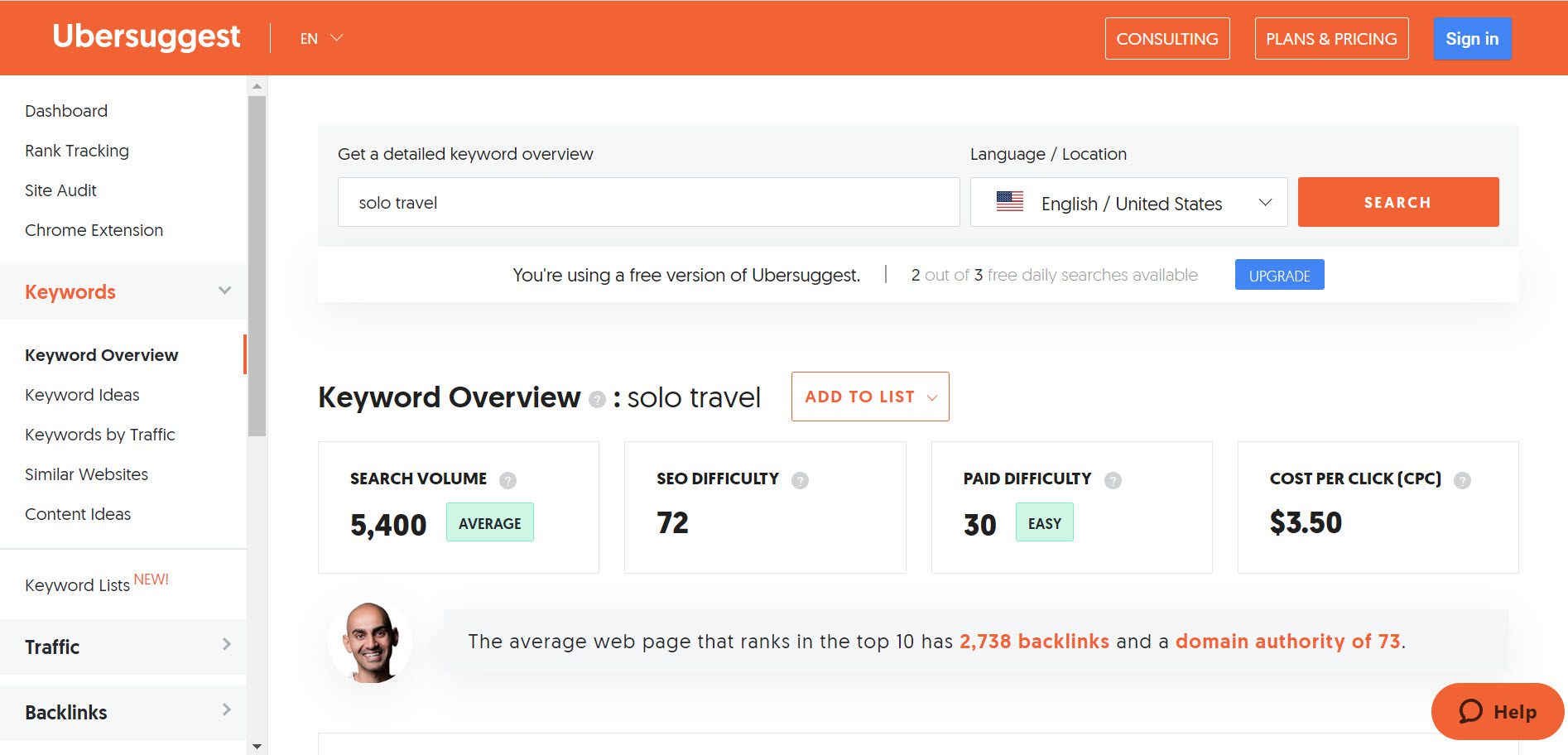1568x755 pixels.
Task: Click Paid Difficulty help icon
Action: pyautogui.click(x=1113, y=480)
